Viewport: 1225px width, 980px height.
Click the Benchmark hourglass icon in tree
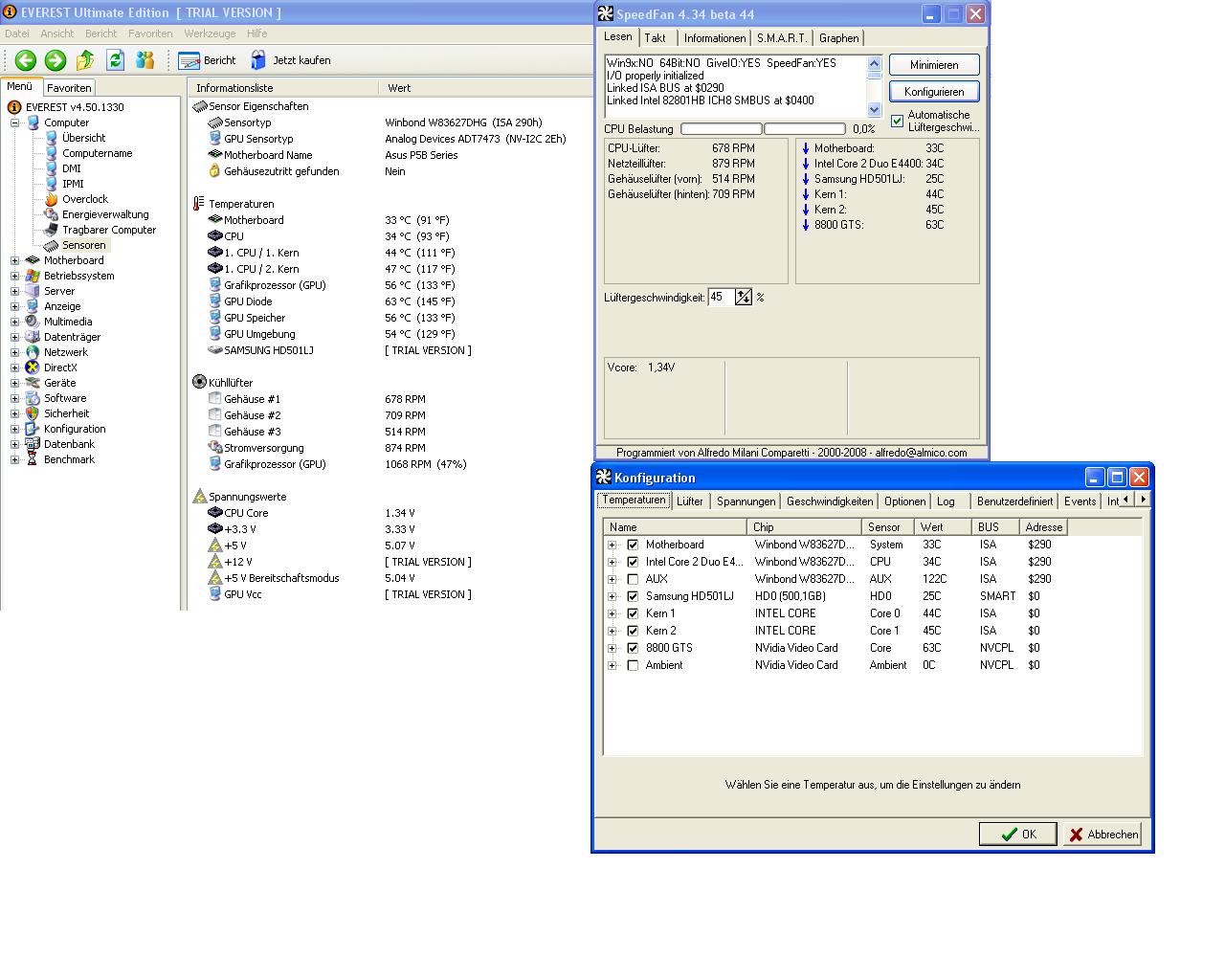pyautogui.click(x=33, y=459)
